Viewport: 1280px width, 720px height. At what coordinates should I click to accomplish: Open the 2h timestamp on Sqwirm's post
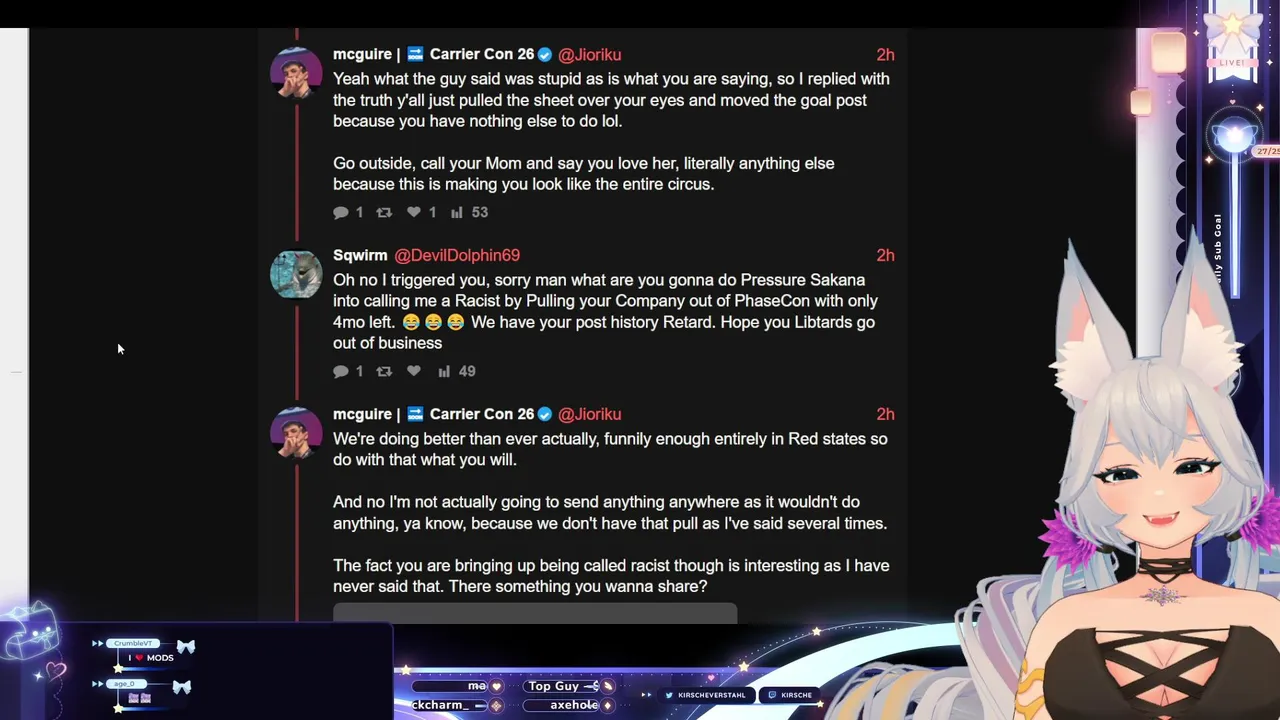tap(885, 255)
